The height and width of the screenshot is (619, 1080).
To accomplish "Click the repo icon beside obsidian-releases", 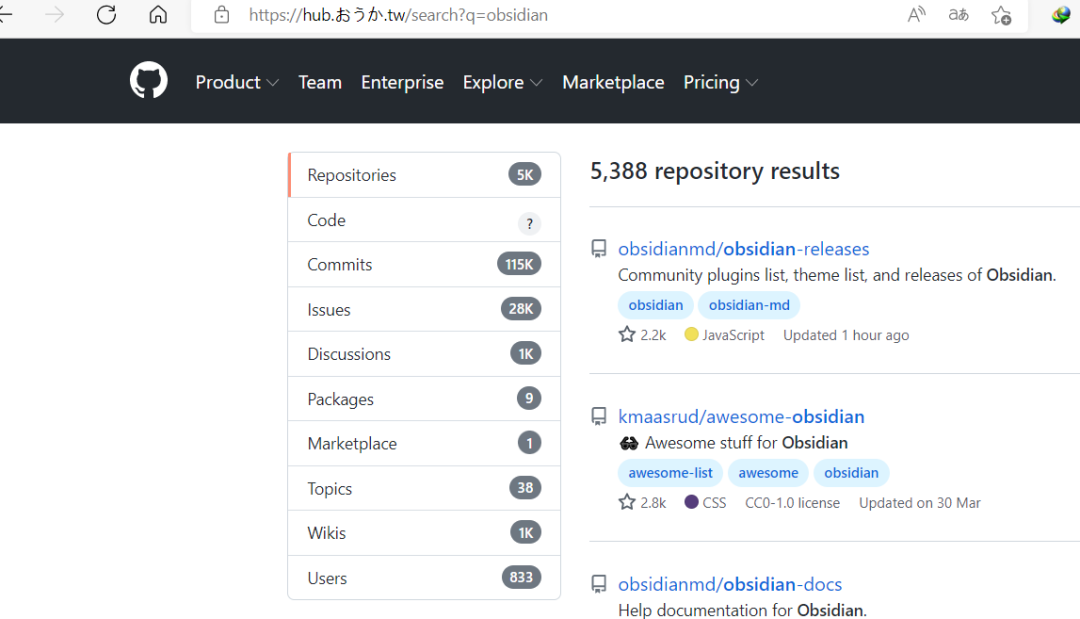I will pyautogui.click(x=599, y=249).
